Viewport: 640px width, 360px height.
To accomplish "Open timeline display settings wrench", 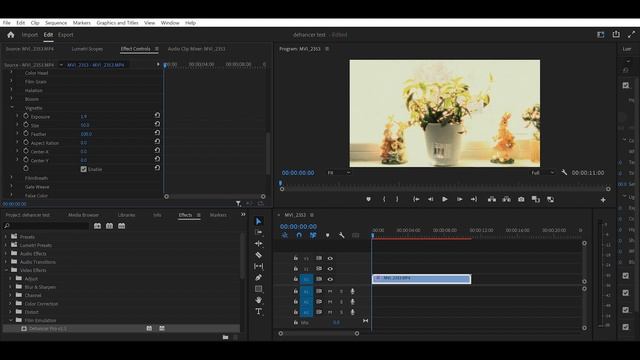I will pyautogui.click(x=342, y=236).
